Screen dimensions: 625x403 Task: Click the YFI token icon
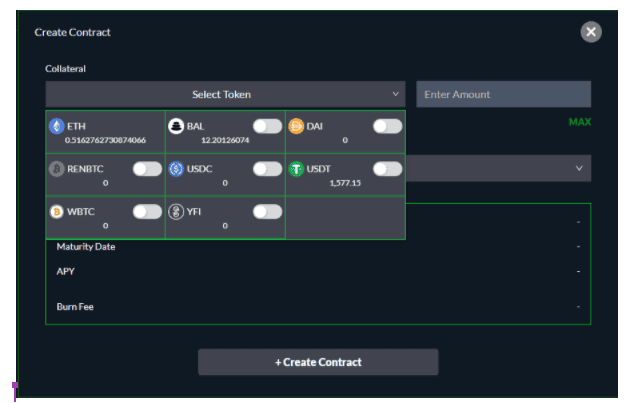(x=176, y=212)
